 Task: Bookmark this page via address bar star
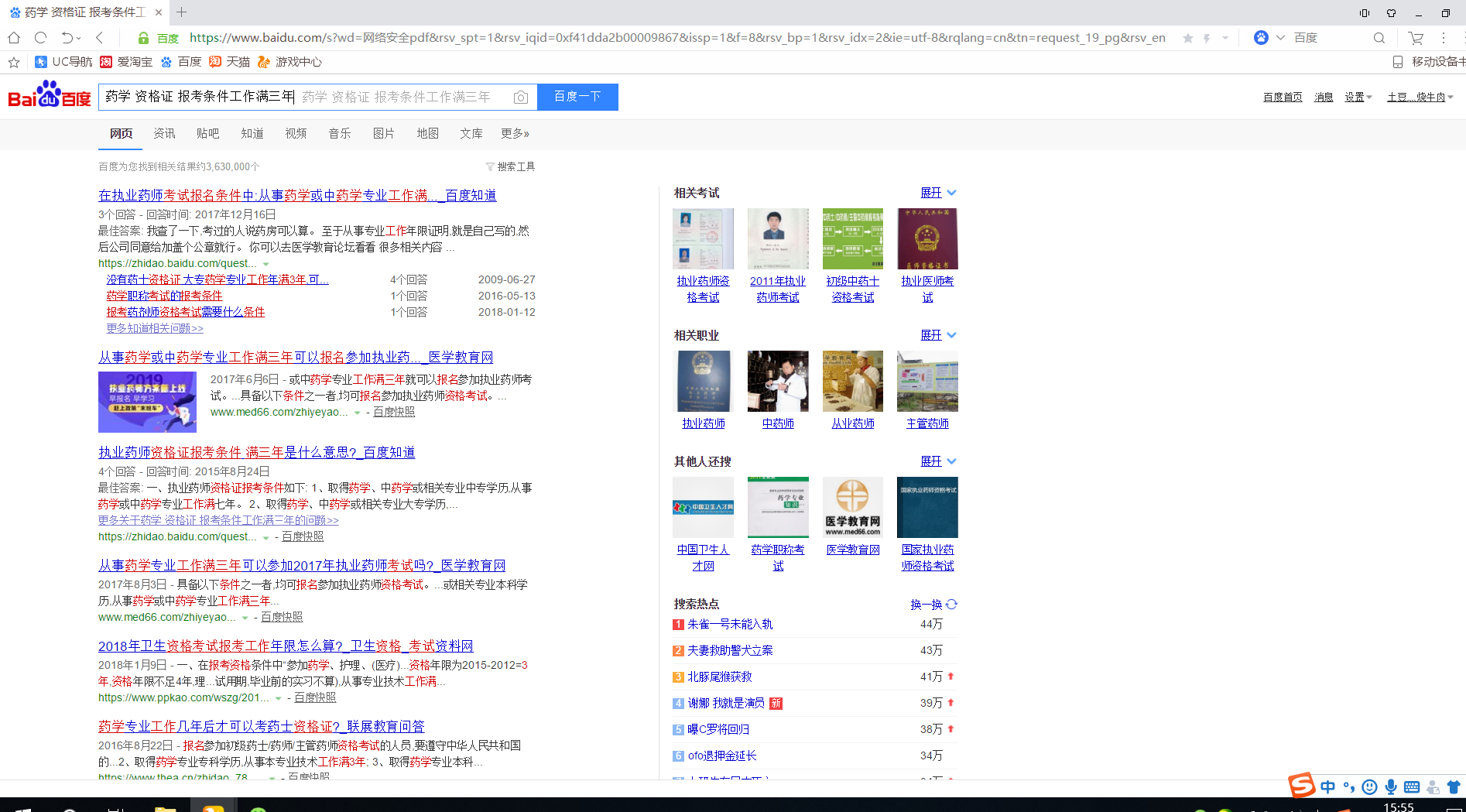click(1188, 38)
